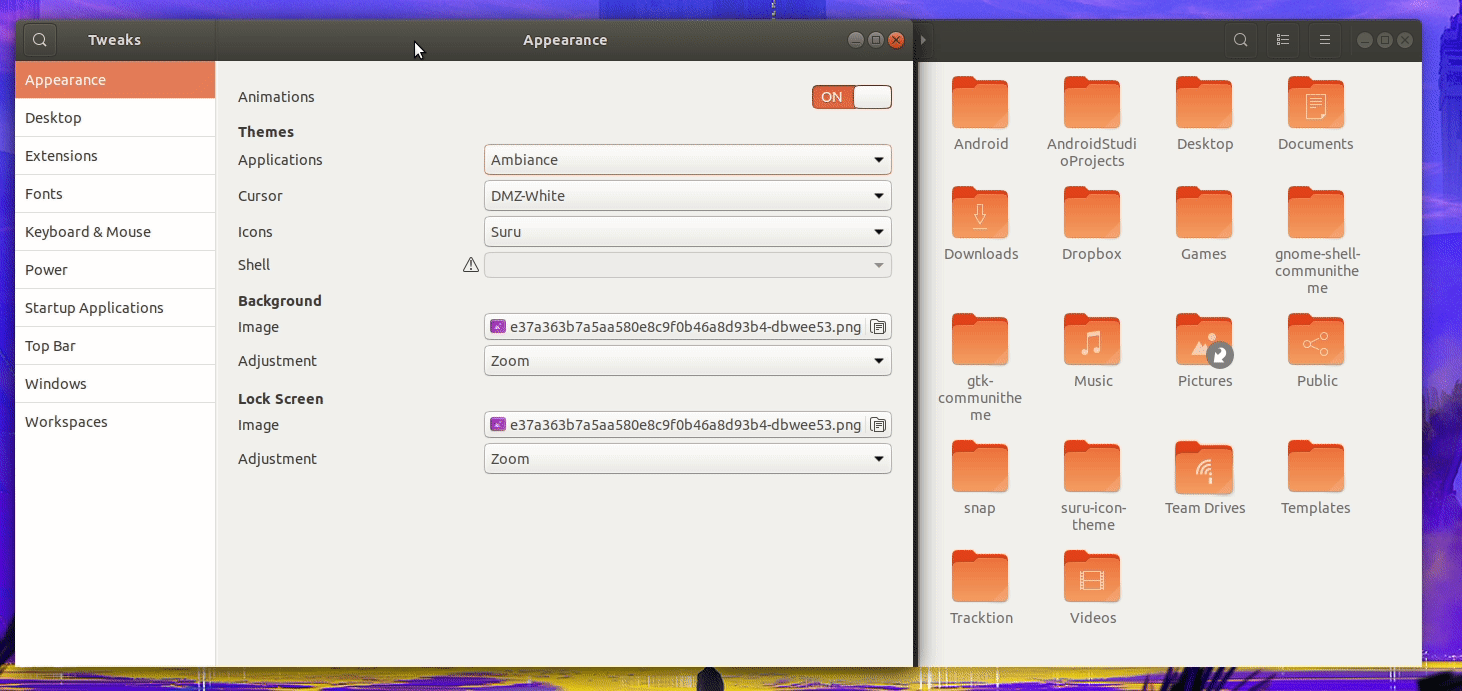Open the Applications theme dropdown
Image resolution: width=1462 pixels, height=691 pixels.
[x=688, y=160]
